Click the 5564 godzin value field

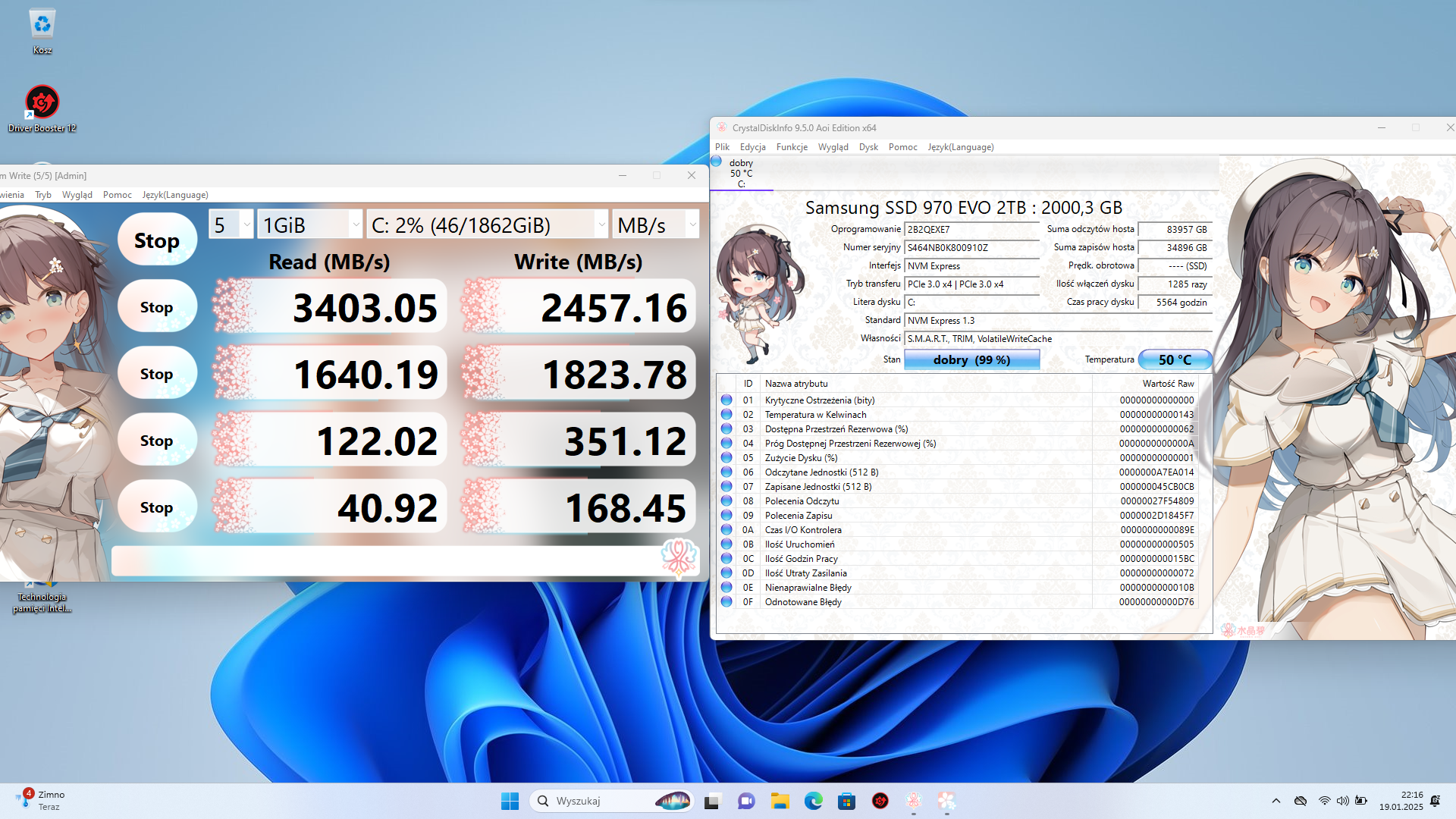coord(1175,302)
